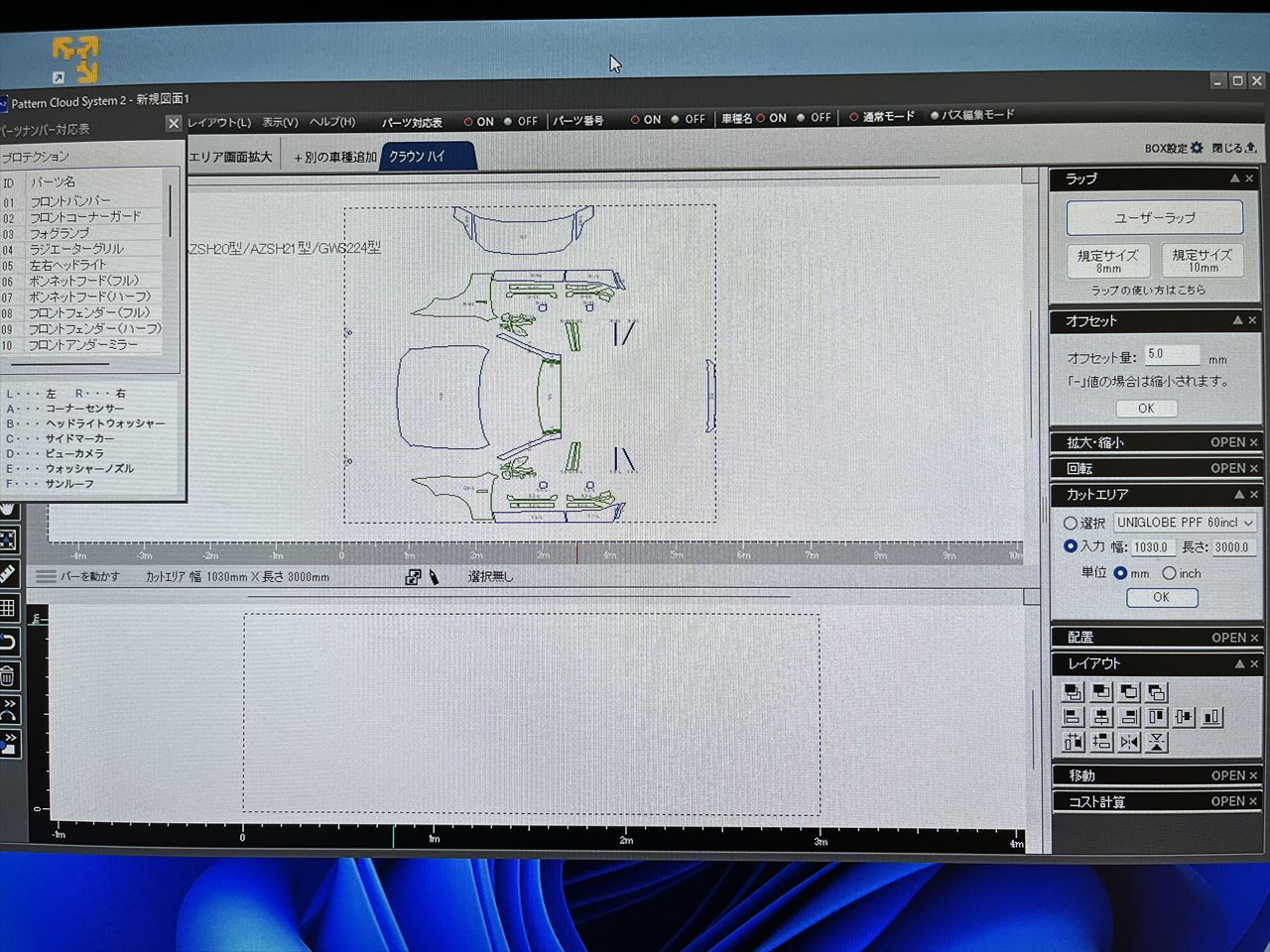Turn パーツ対応表 OFF
Viewport: 1270px width, 952px height.
pos(508,122)
